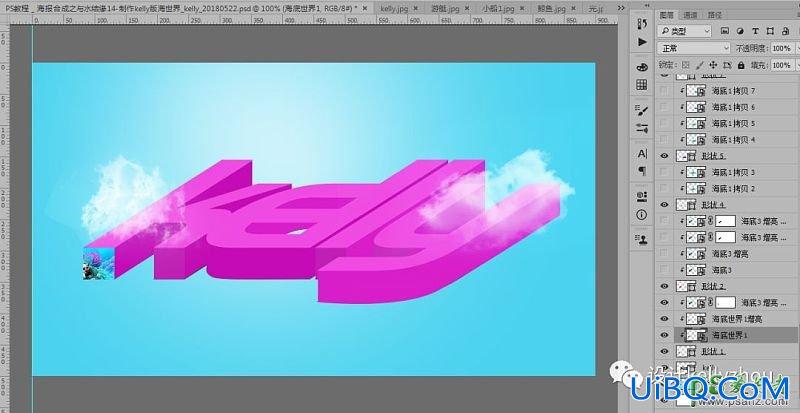The height and width of the screenshot is (413, 800).
Task: Show more document tabs with the double-arrow
Action: pyautogui.click(x=621, y=8)
